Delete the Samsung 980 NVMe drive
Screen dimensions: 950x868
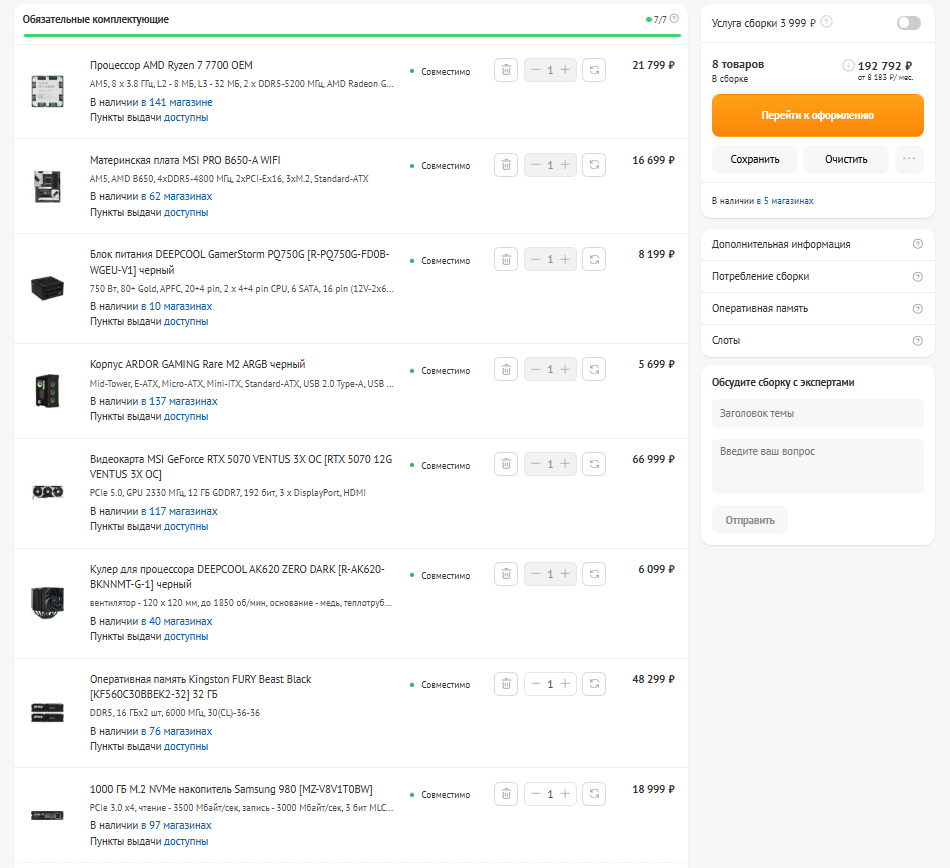(x=506, y=794)
